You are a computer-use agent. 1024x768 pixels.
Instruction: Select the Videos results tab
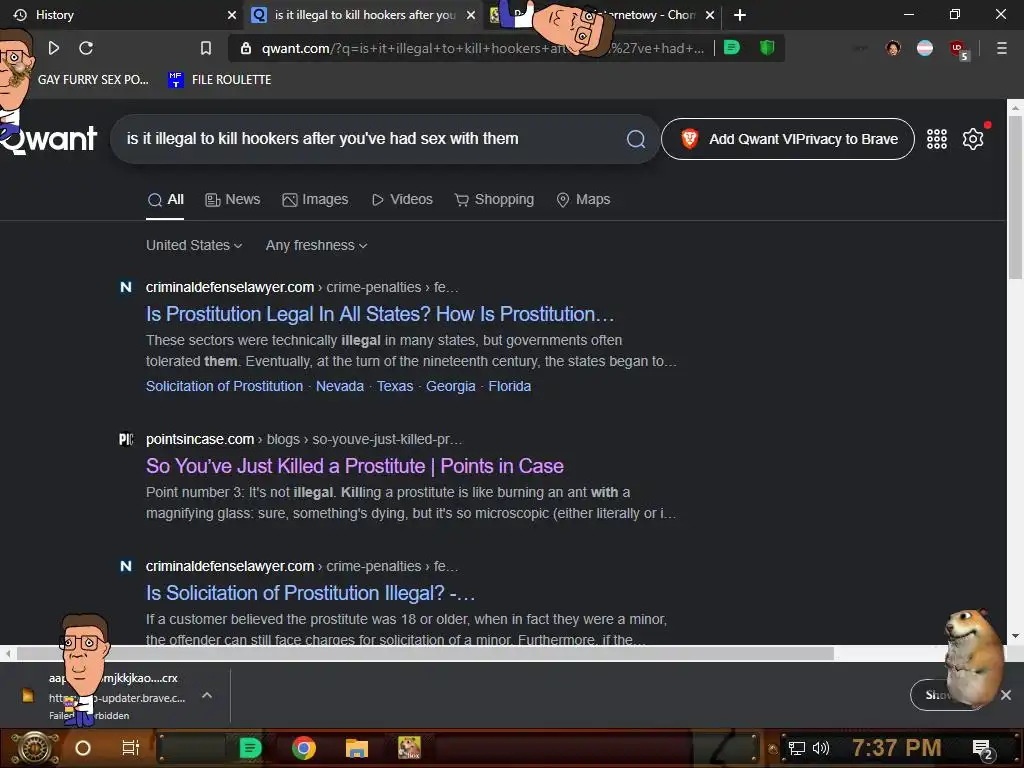[402, 200]
